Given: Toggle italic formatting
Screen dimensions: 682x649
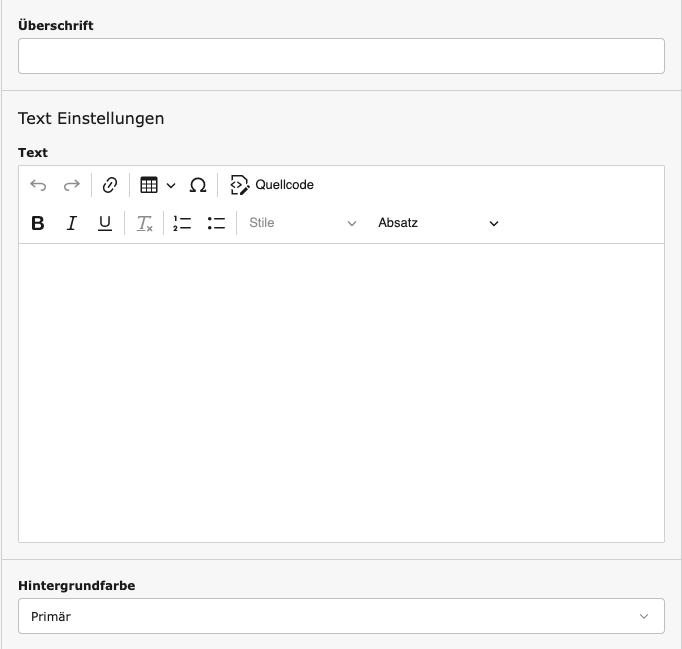Looking at the screenshot, I should click(71, 223).
